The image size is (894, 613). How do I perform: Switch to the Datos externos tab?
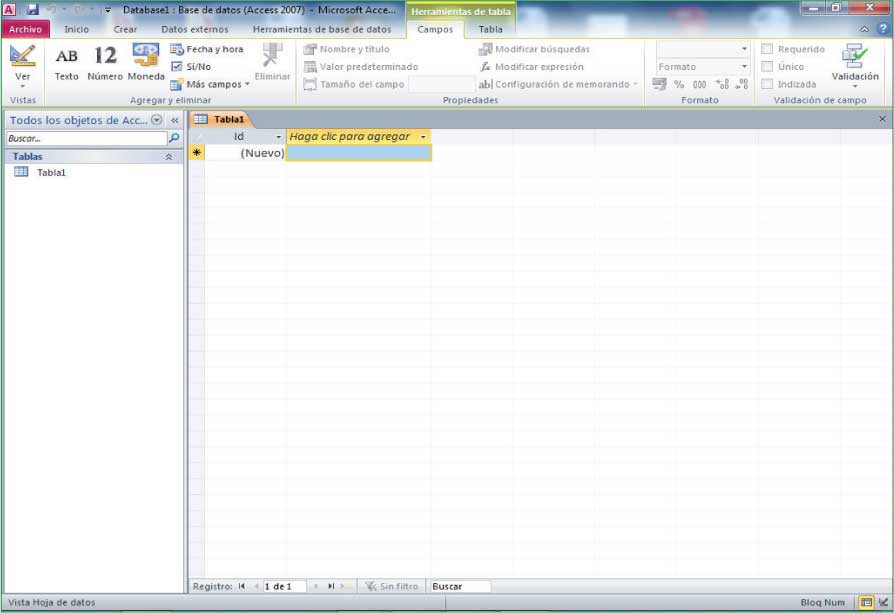click(x=194, y=29)
